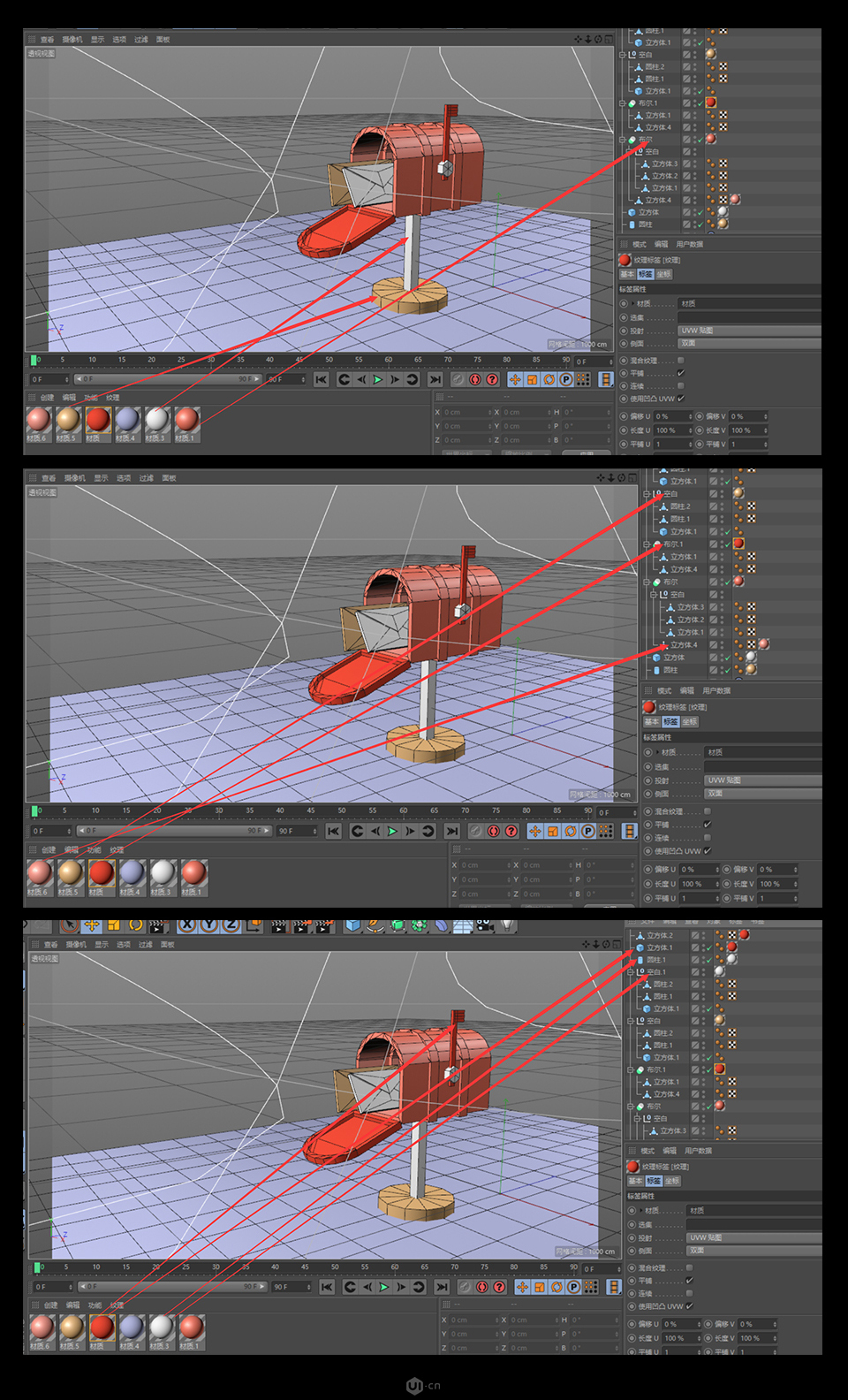848x1400 pixels.
Task: Play forward in the middle screenshot's timeline
Action: (391, 831)
